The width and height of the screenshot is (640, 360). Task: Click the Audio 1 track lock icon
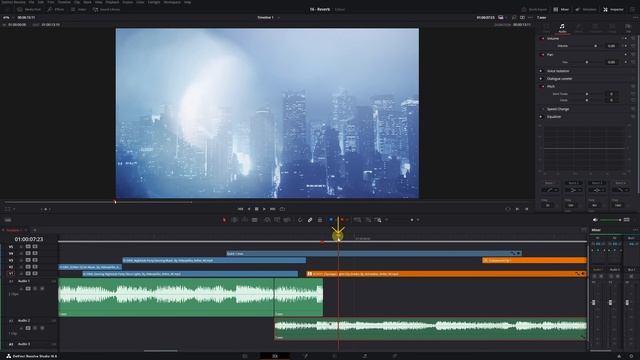click(x=21, y=289)
